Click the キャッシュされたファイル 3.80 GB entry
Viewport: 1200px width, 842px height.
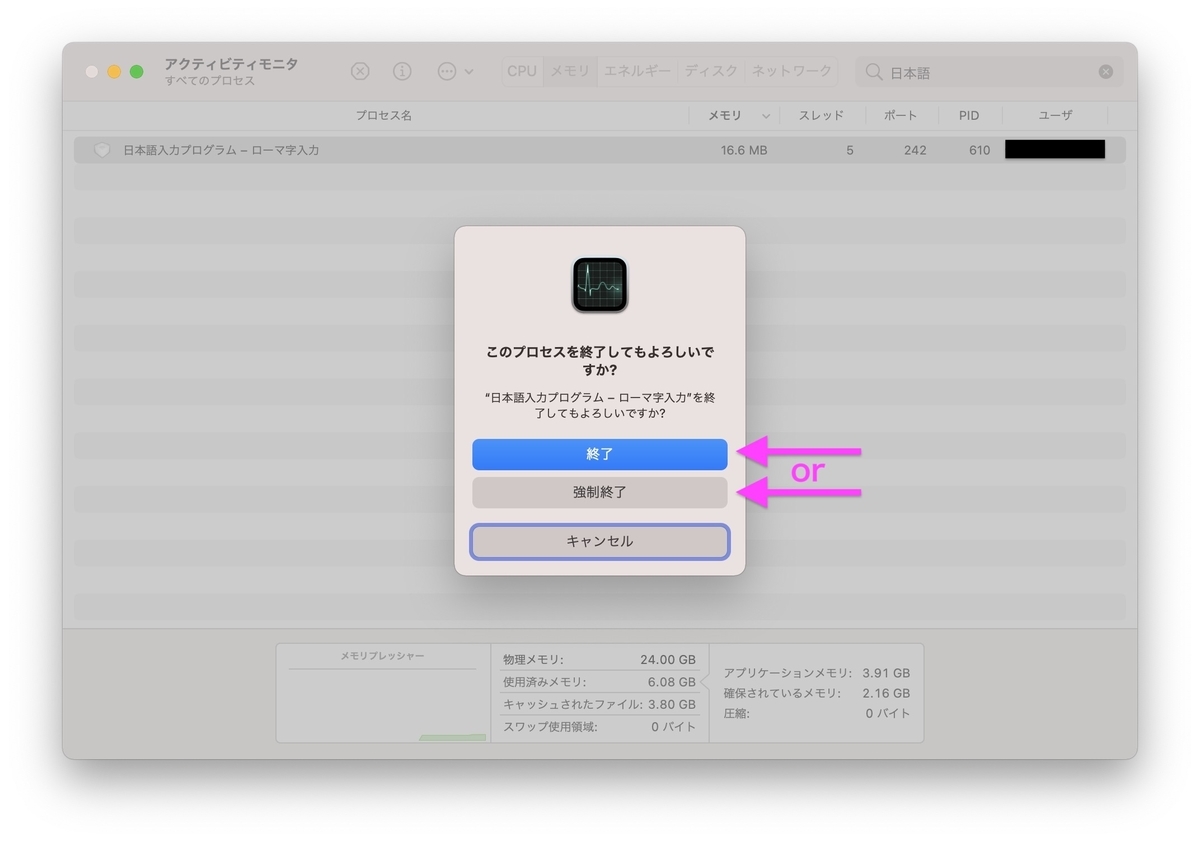pyautogui.click(x=599, y=704)
